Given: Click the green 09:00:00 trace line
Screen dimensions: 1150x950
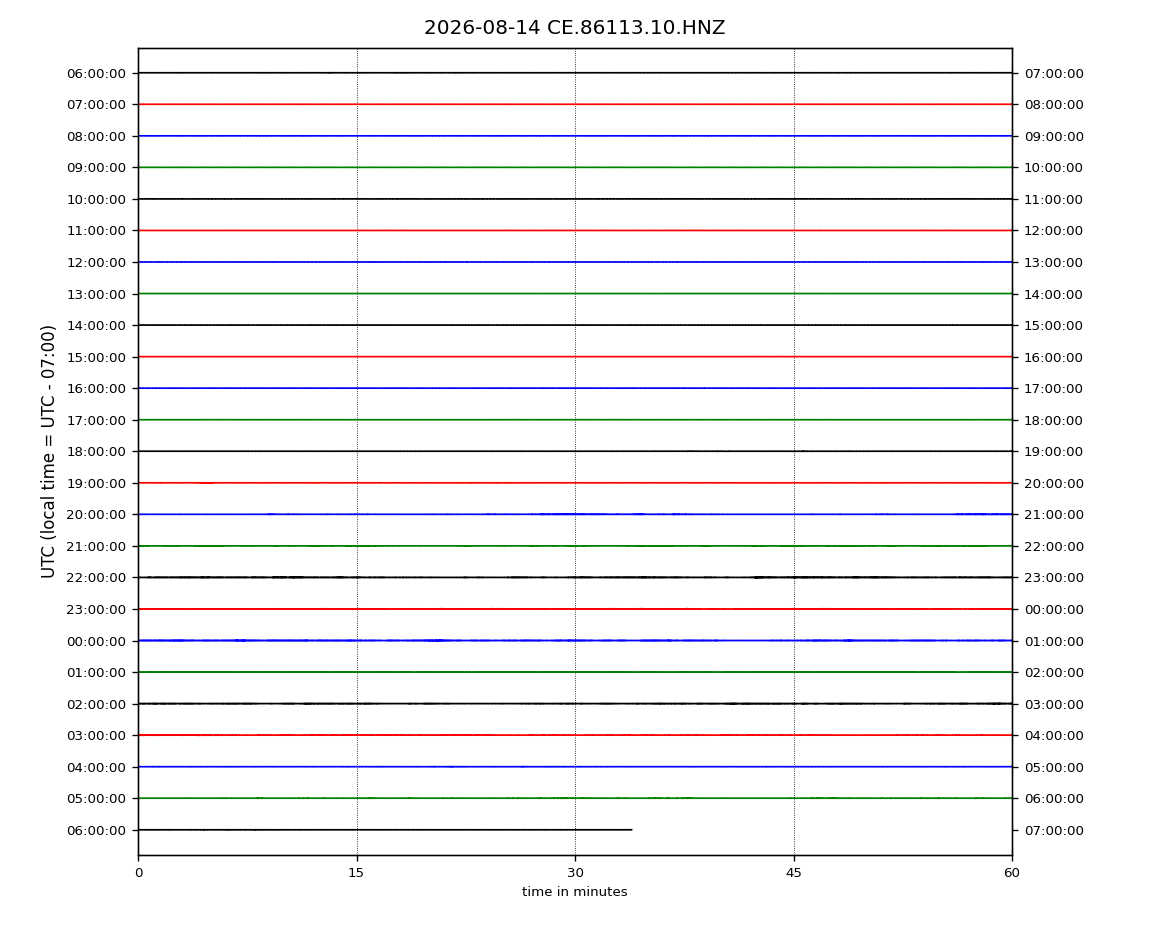Looking at the screenshot, I should (x=575, y=167).
